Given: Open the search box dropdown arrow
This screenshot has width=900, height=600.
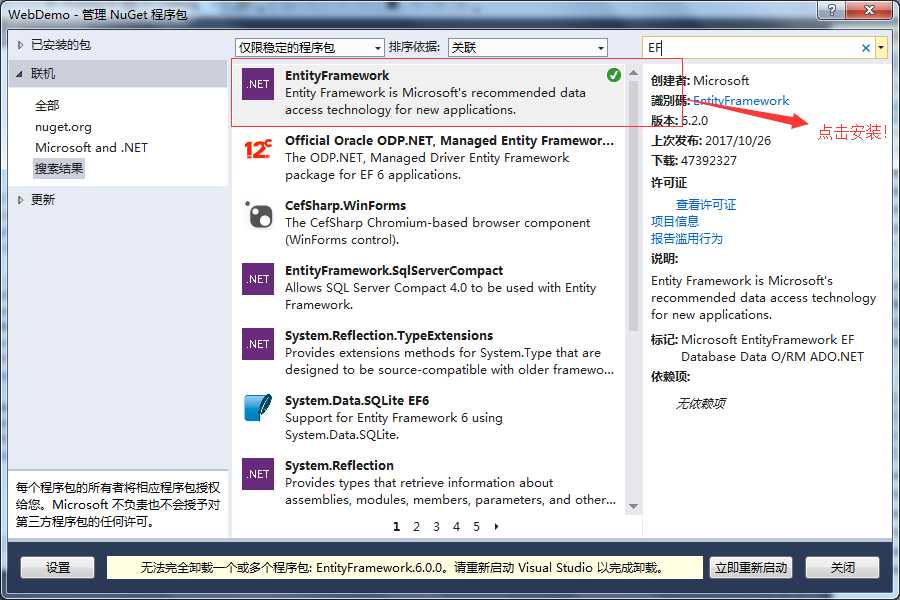Looking at the screenshot, I should (881, 48).
